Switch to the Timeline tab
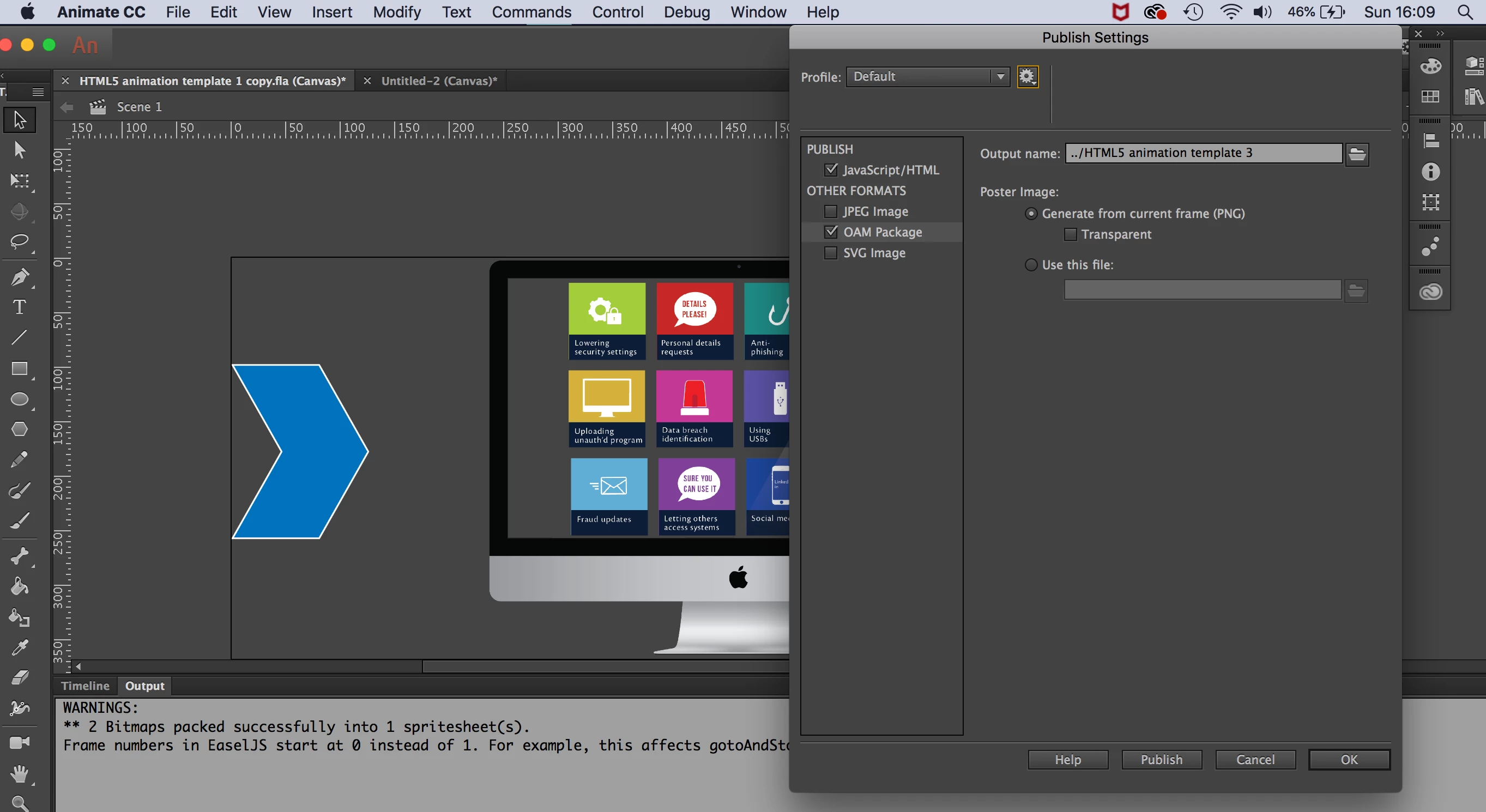Image resolution: width=1486 pixels, height=812 pixels. pyautogui.click(x=85, y=686)
